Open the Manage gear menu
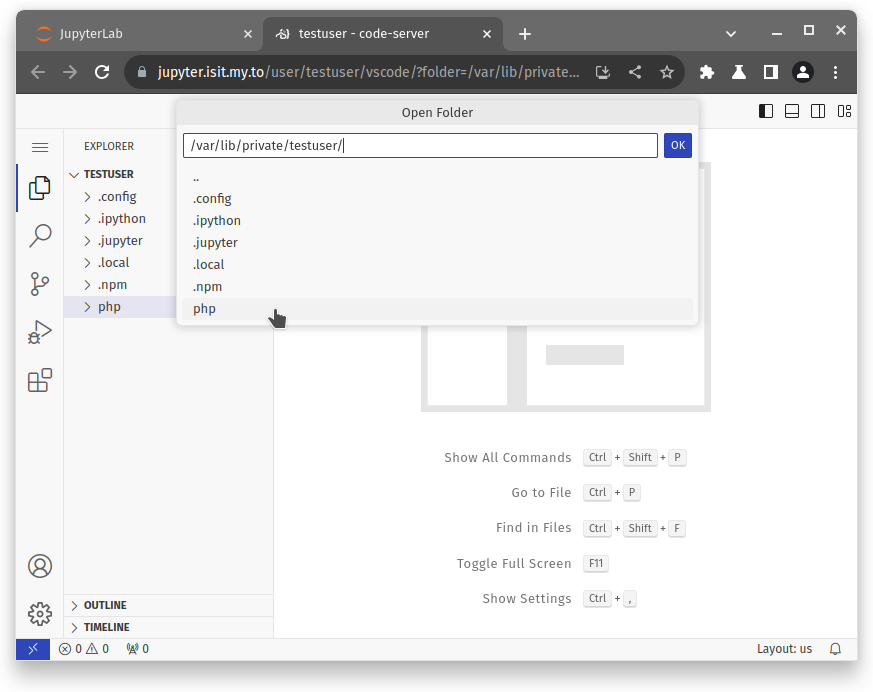 pyautogui.click(x=40, y=613)
